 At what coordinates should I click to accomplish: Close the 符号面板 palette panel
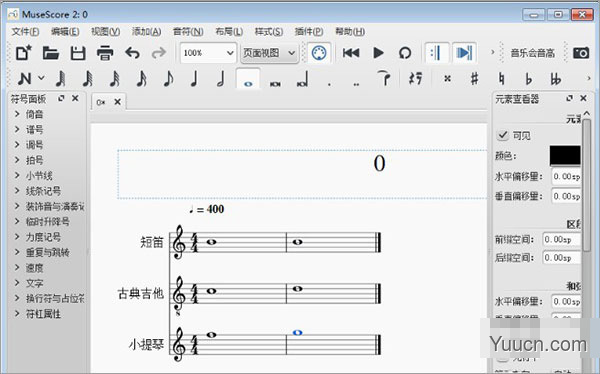pos(75,98)
